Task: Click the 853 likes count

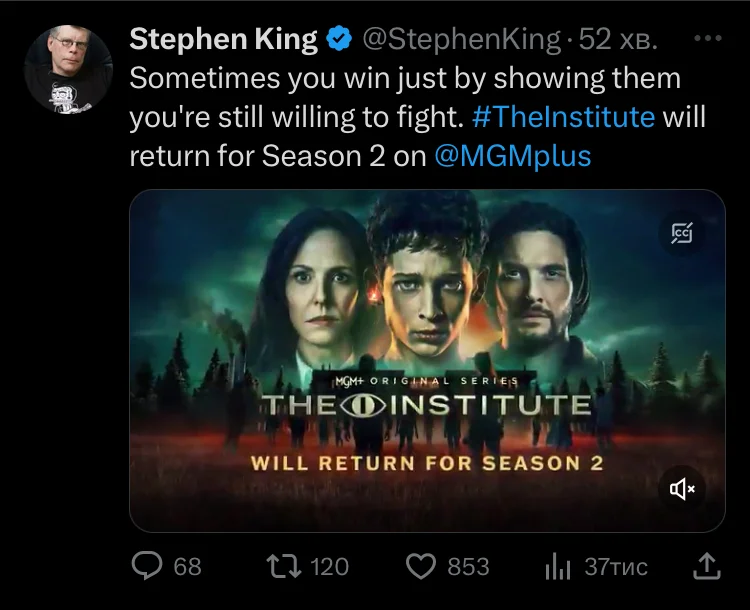Action: (468, 566)
